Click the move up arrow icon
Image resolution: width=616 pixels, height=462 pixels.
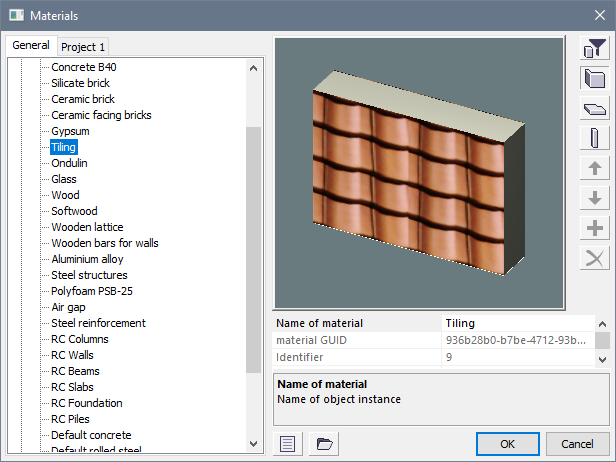click(595, 169)
